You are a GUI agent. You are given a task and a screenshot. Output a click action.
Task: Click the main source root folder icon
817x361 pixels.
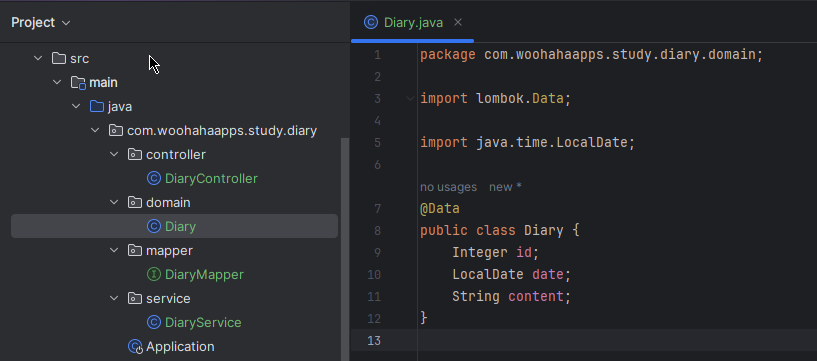coord(78,82)
